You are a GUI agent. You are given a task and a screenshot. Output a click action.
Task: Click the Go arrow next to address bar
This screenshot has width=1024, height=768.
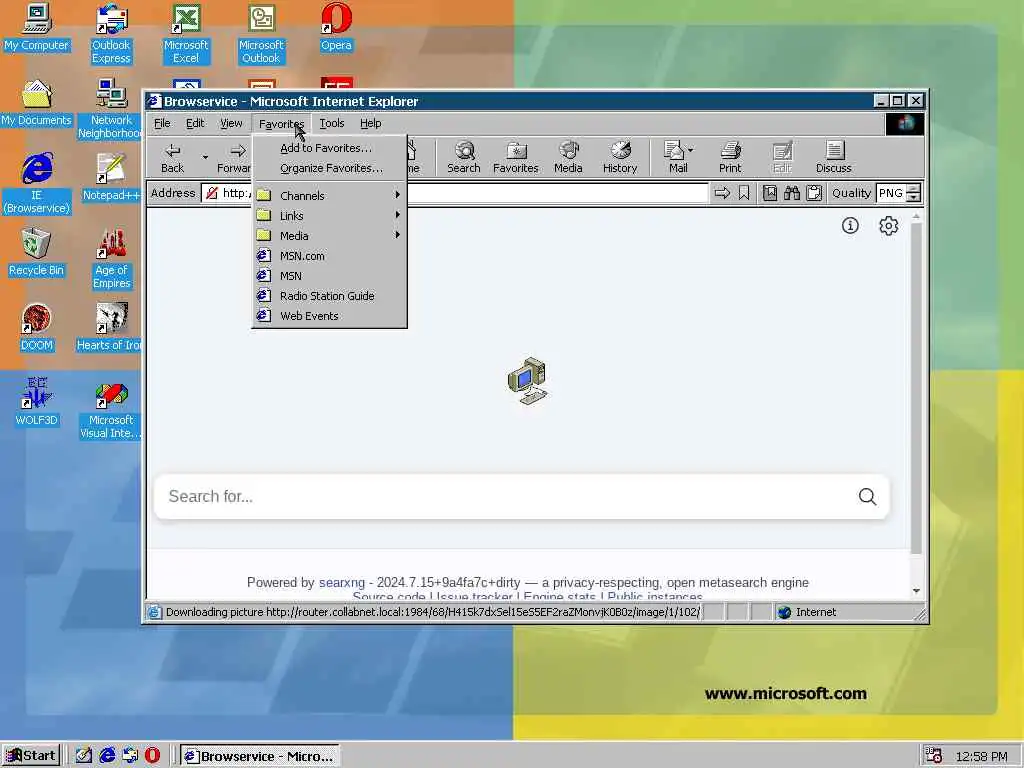(x=722, y=193)
